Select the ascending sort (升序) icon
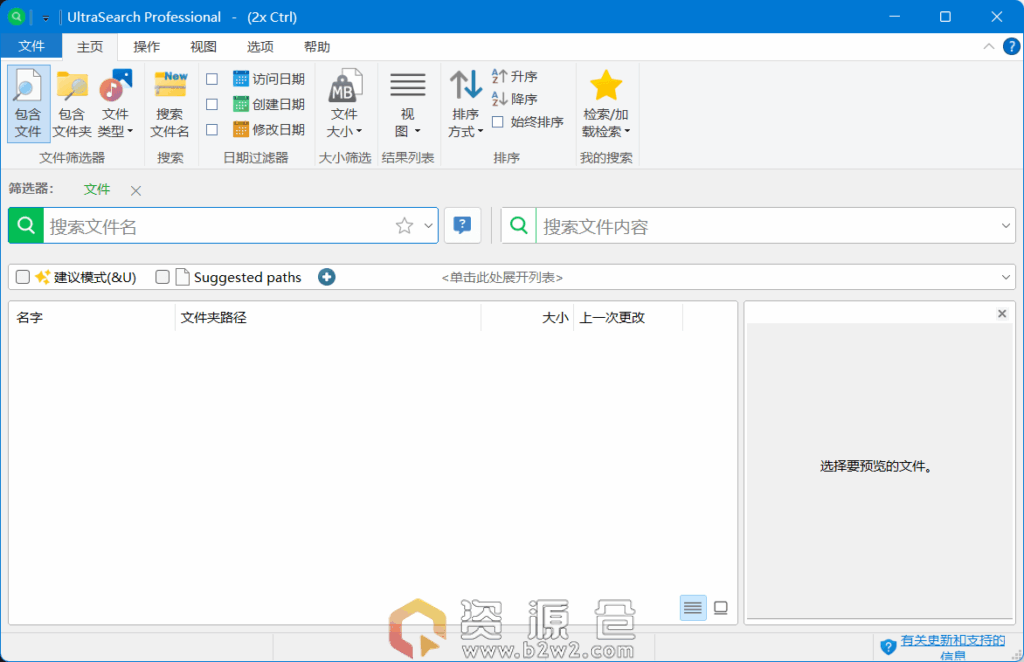Viewport: 1024px width, 662px height. 500,77
